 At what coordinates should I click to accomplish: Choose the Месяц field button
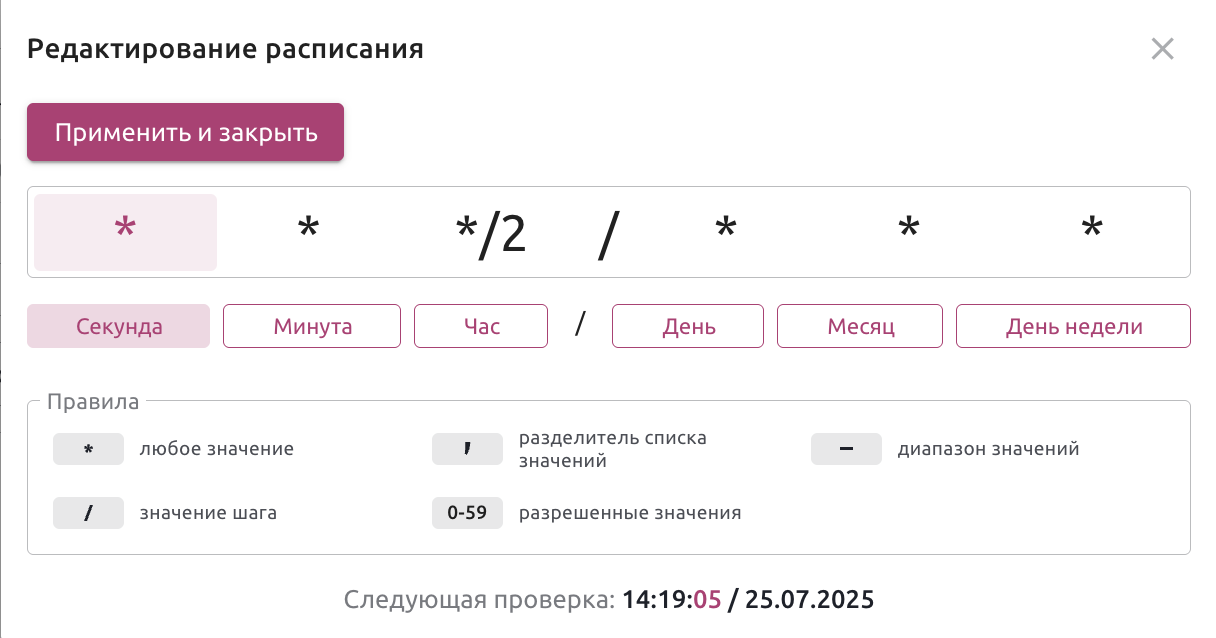[860, 326]
